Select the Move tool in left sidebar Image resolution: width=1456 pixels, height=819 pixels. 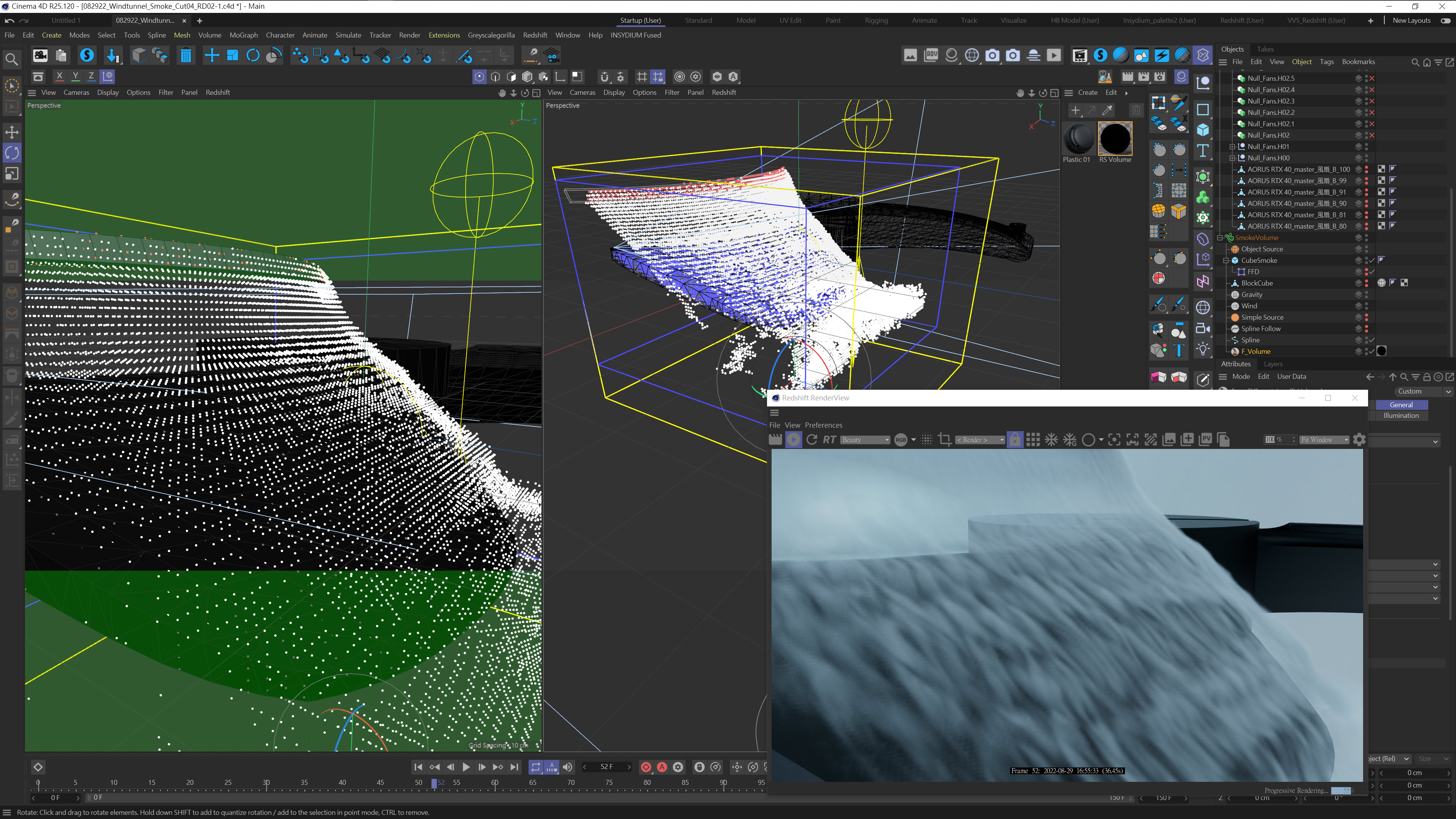(x=12, y=132)
